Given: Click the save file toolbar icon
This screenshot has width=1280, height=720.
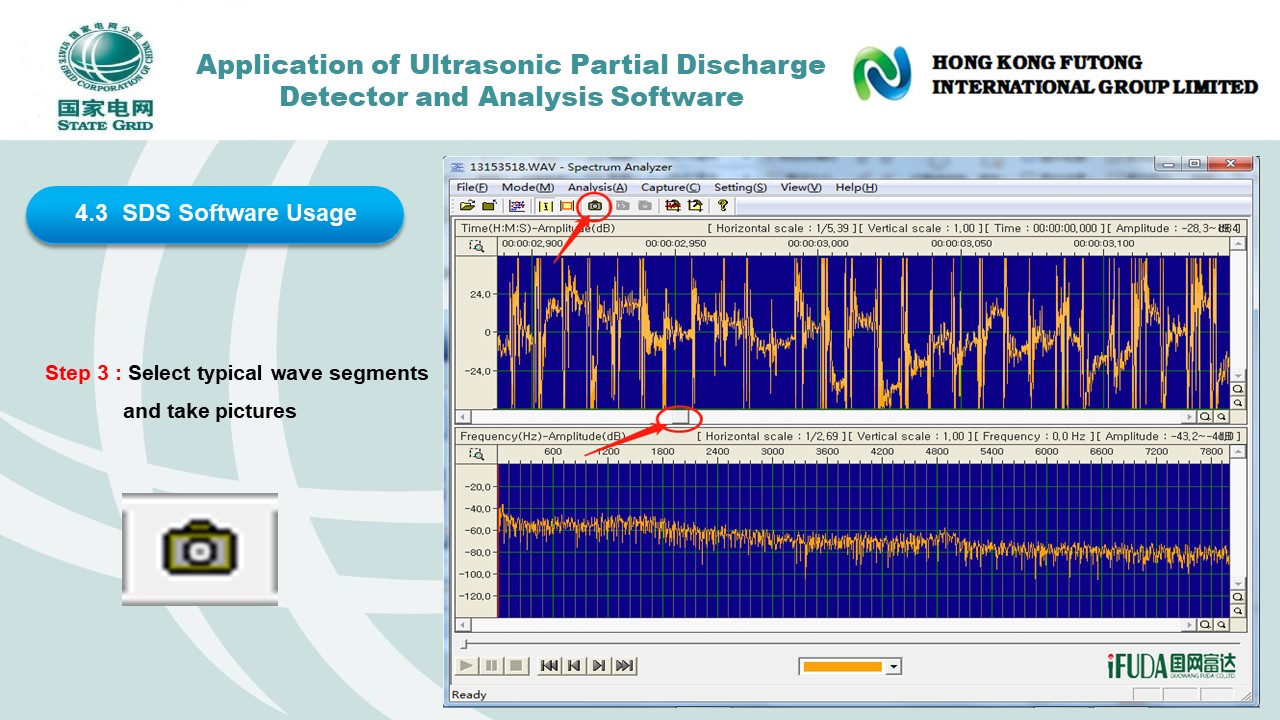Looking at the screenshot, I should (x=489, y=206).
